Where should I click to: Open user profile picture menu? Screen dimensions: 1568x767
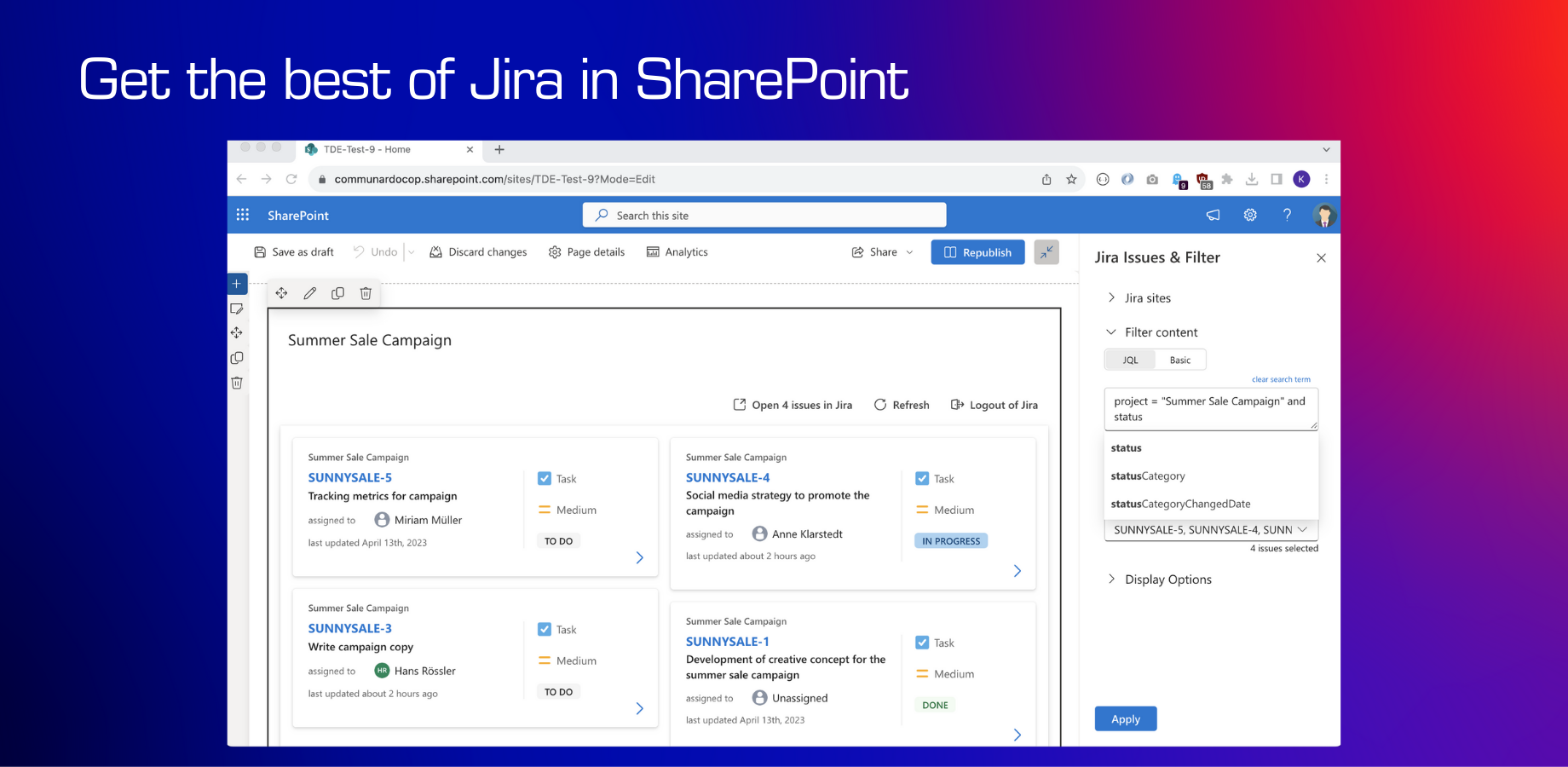[1324, 215]
